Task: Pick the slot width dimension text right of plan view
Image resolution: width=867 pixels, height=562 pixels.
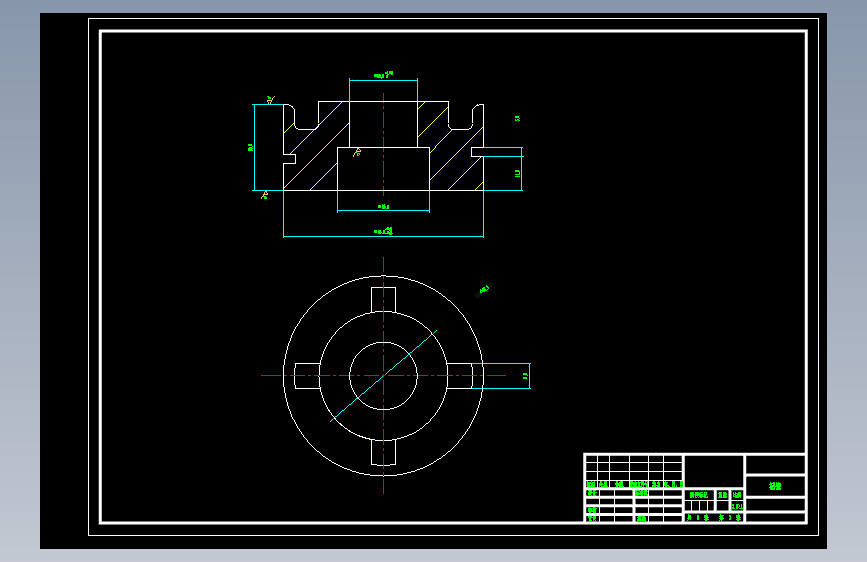Action: (525, 376)
